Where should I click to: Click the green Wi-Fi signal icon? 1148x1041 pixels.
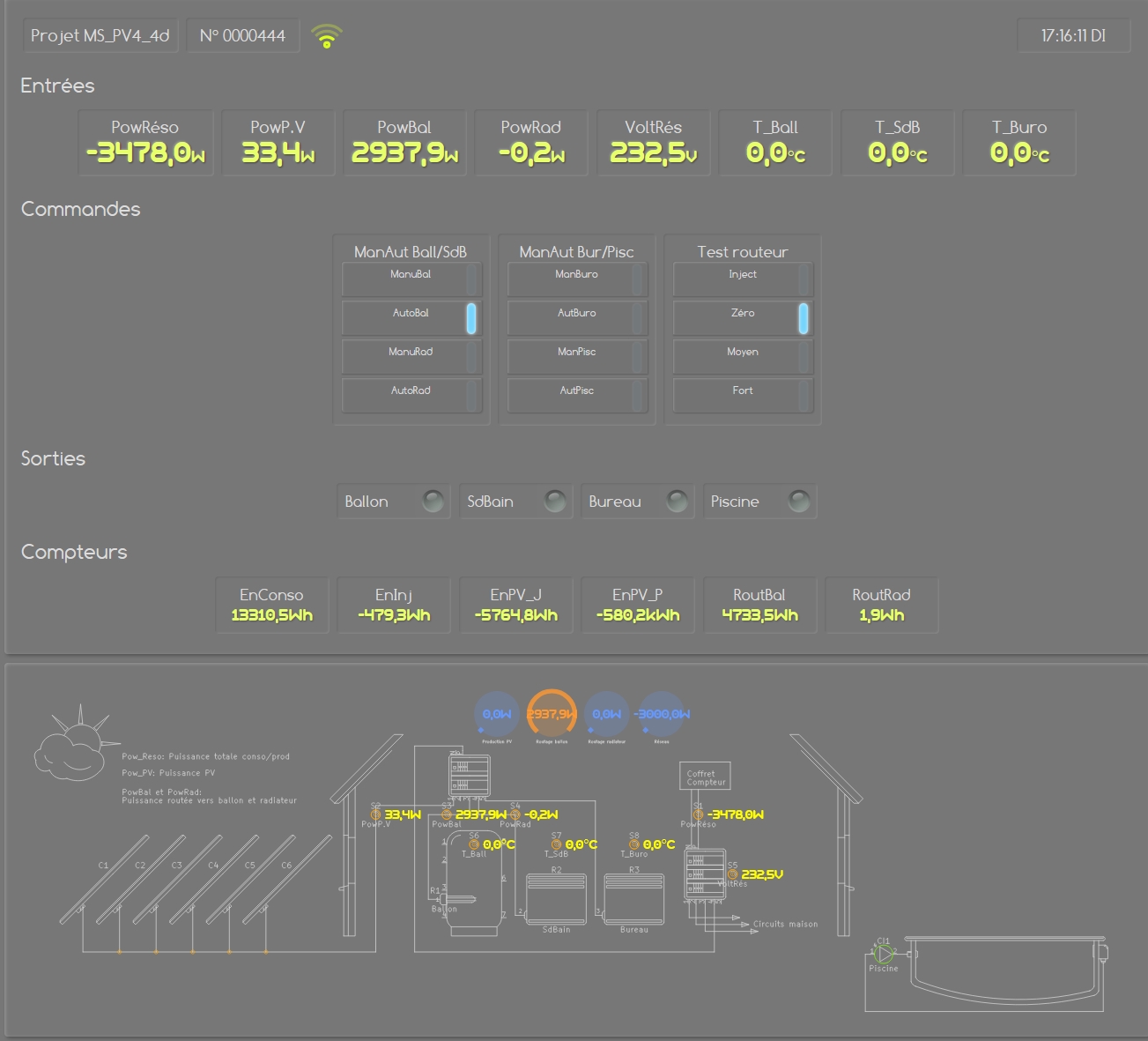326,36
